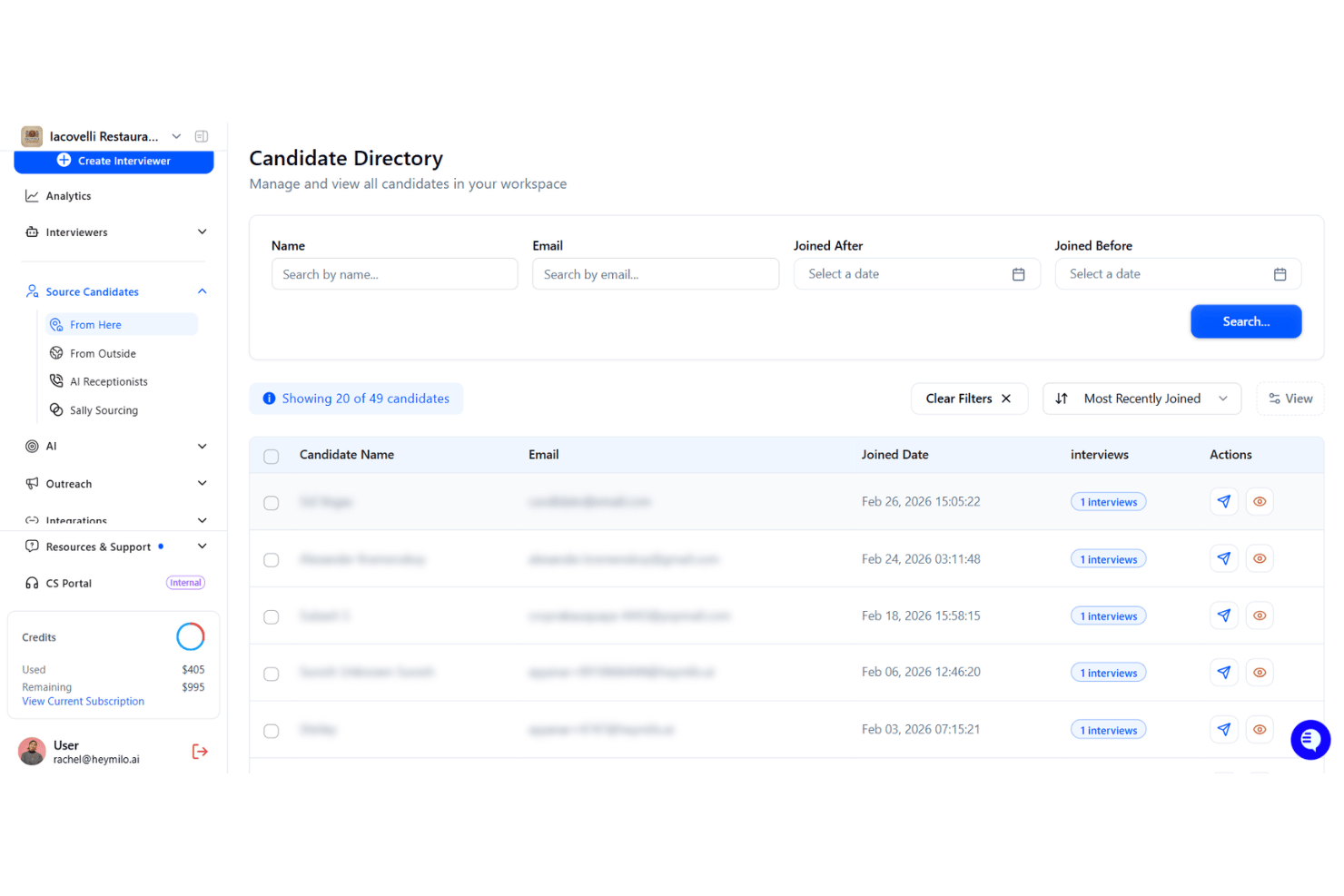Image resolution: width=1344 pixels, height=896 pixels.
Task: Tick checkbox for Feb 06 candidate row
Action: (272, 674)
